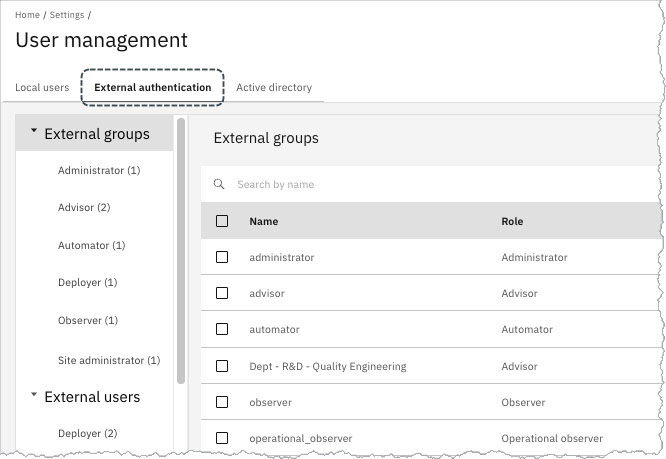Check the administrator row checkbox
The height and width of the screenshot is (459, 666).
tap(222, 257)
